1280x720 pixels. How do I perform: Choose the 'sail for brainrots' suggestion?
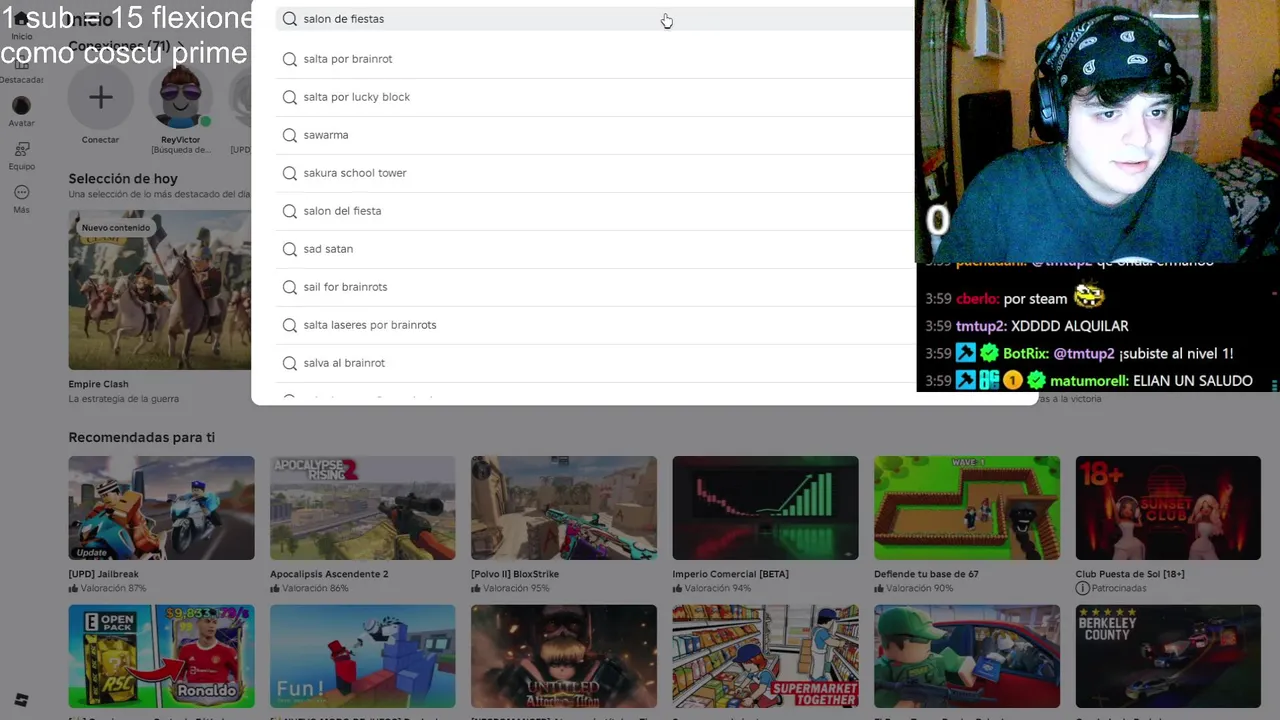pos(595,287)
